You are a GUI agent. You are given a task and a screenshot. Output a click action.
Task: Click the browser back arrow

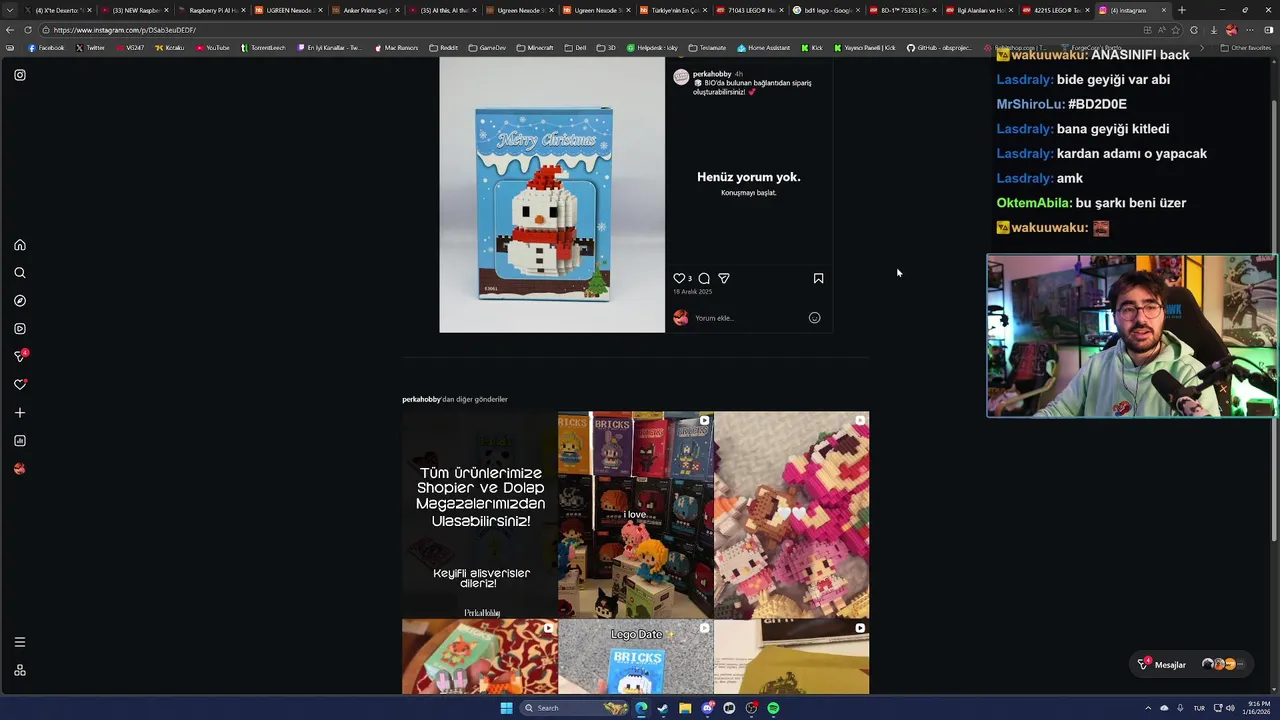click(10, 30)
